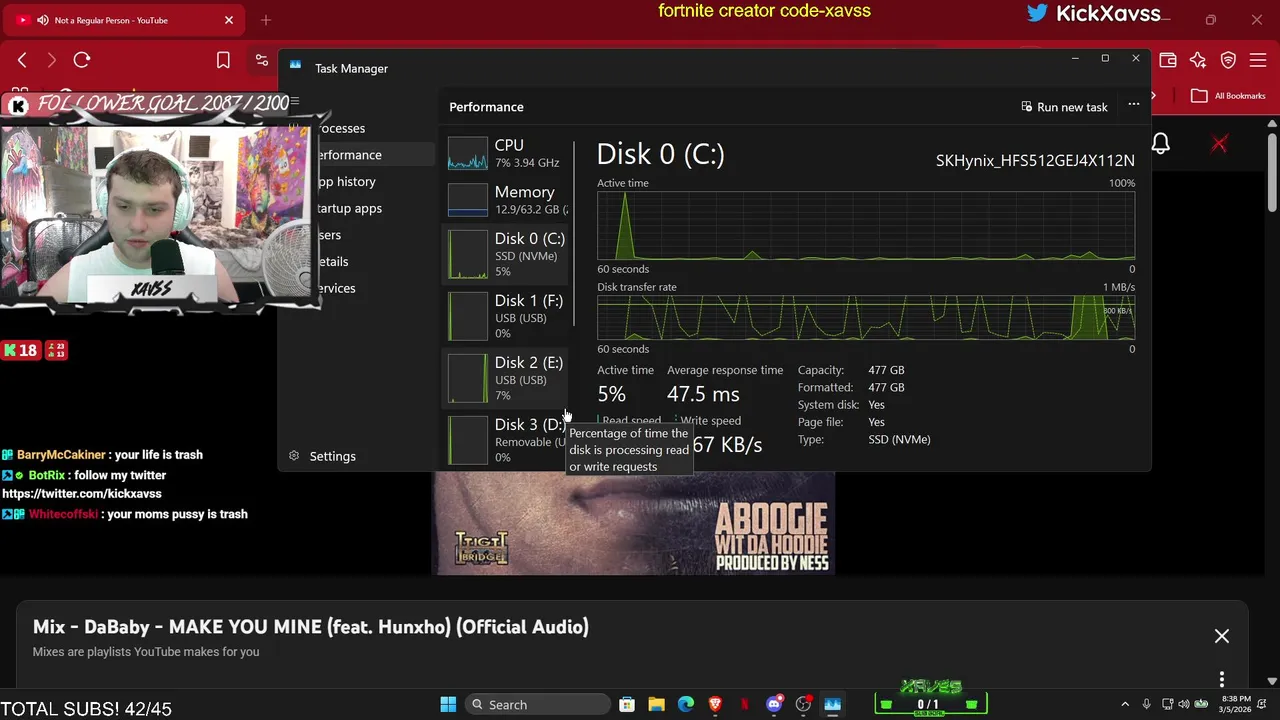Image resolution: width=1280 pixels, height=720 pixels.
Task: Click Task Manager Settings gear icon
Action: point(294,456)
